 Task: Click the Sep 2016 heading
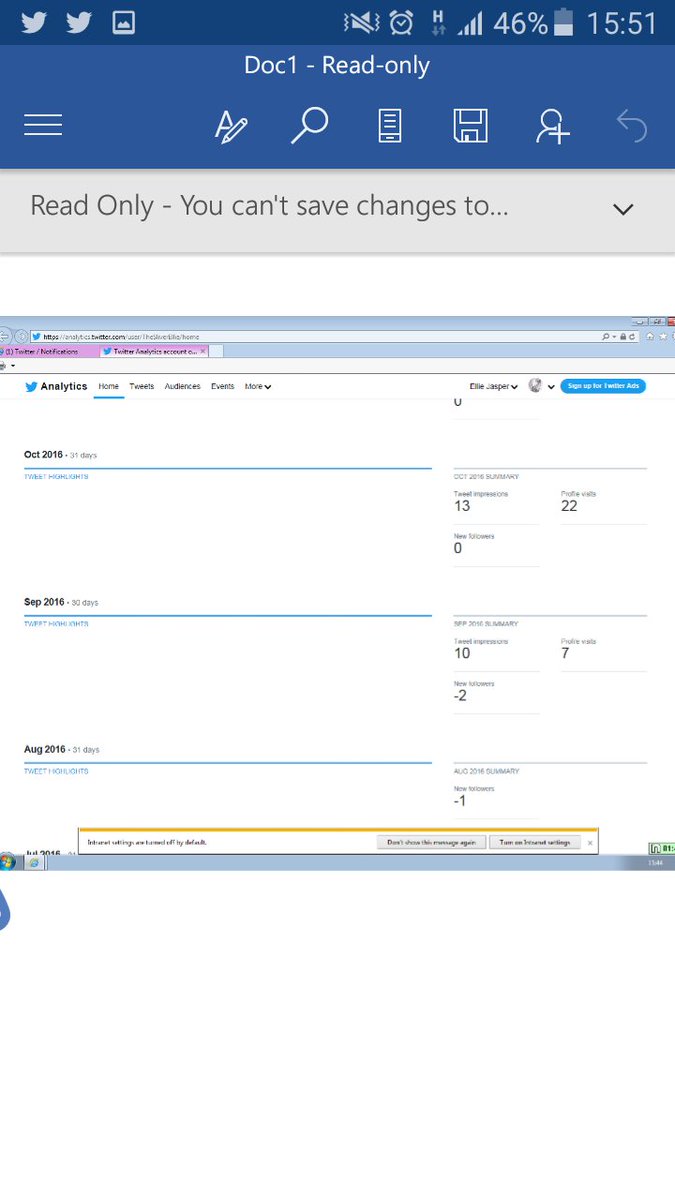tap(44, 602)
